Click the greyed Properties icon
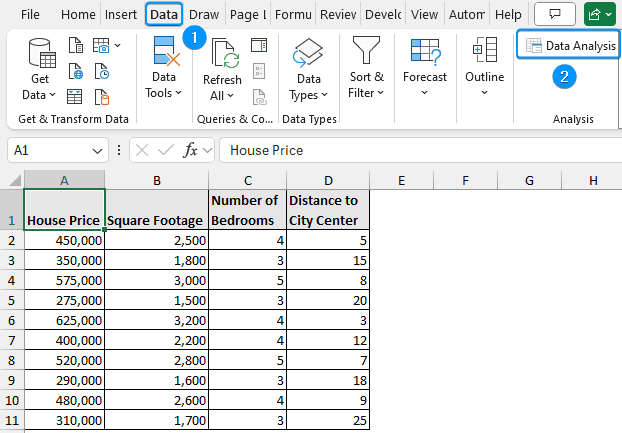 click(x=259, y=71)
